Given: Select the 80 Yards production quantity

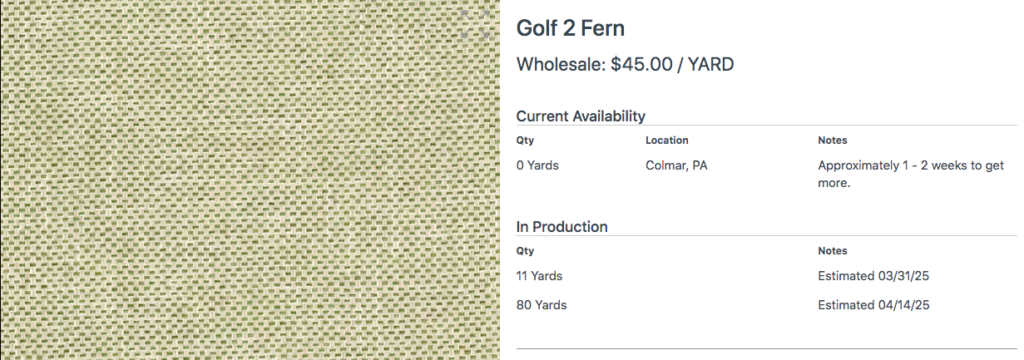Looking at the screenshot, I should pyautogui.click(x=541, y=305).
